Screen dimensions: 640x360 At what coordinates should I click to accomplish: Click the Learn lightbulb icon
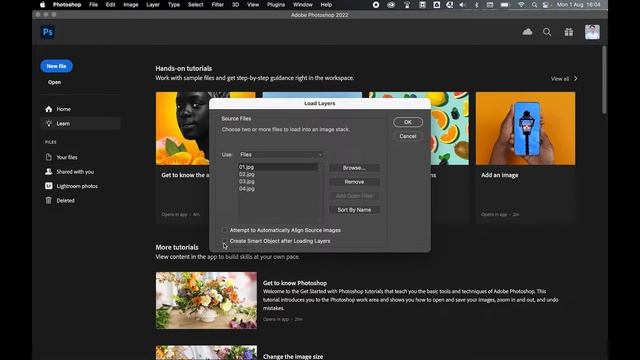click(x=49, y=123)
